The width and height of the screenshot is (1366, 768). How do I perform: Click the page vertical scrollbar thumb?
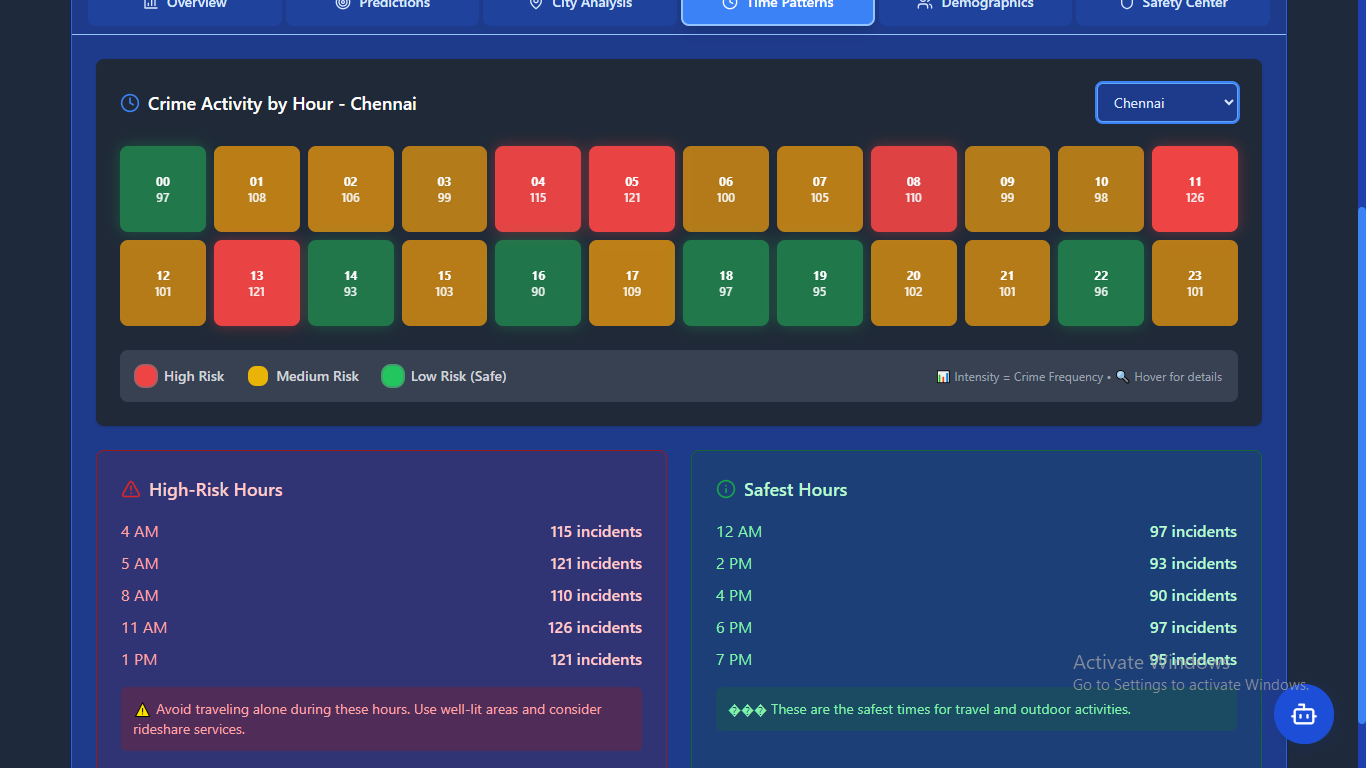pyautogui.click(x=1360, y=465)
